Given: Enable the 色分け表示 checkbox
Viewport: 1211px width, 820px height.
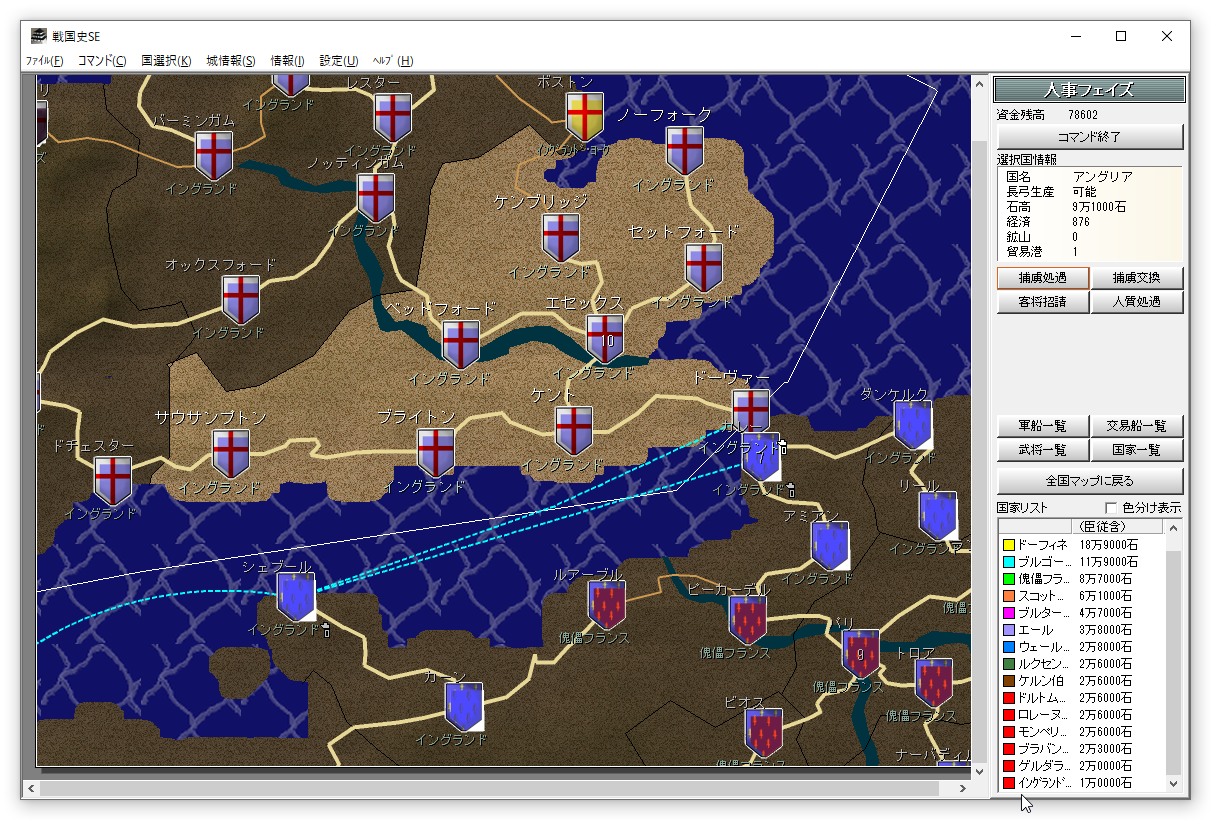Looking at the screenshot, I should click(1111, 508).
